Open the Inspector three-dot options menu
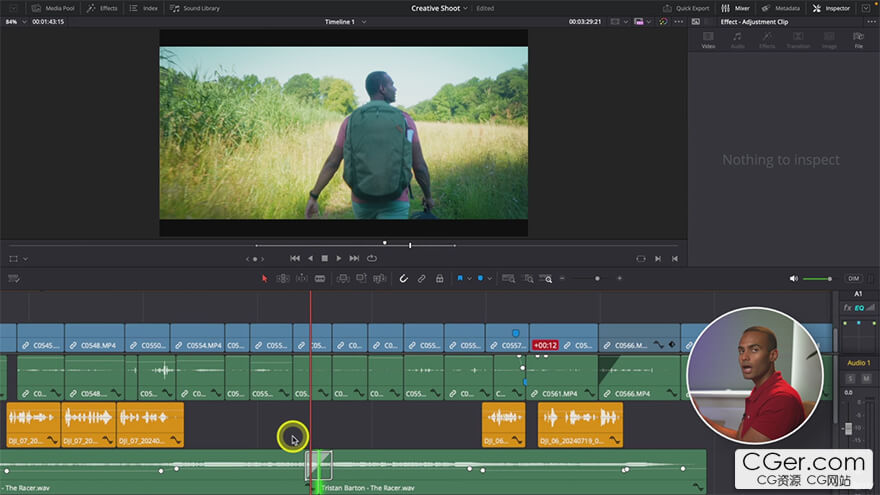880x495 pixels. coord(871,22)
